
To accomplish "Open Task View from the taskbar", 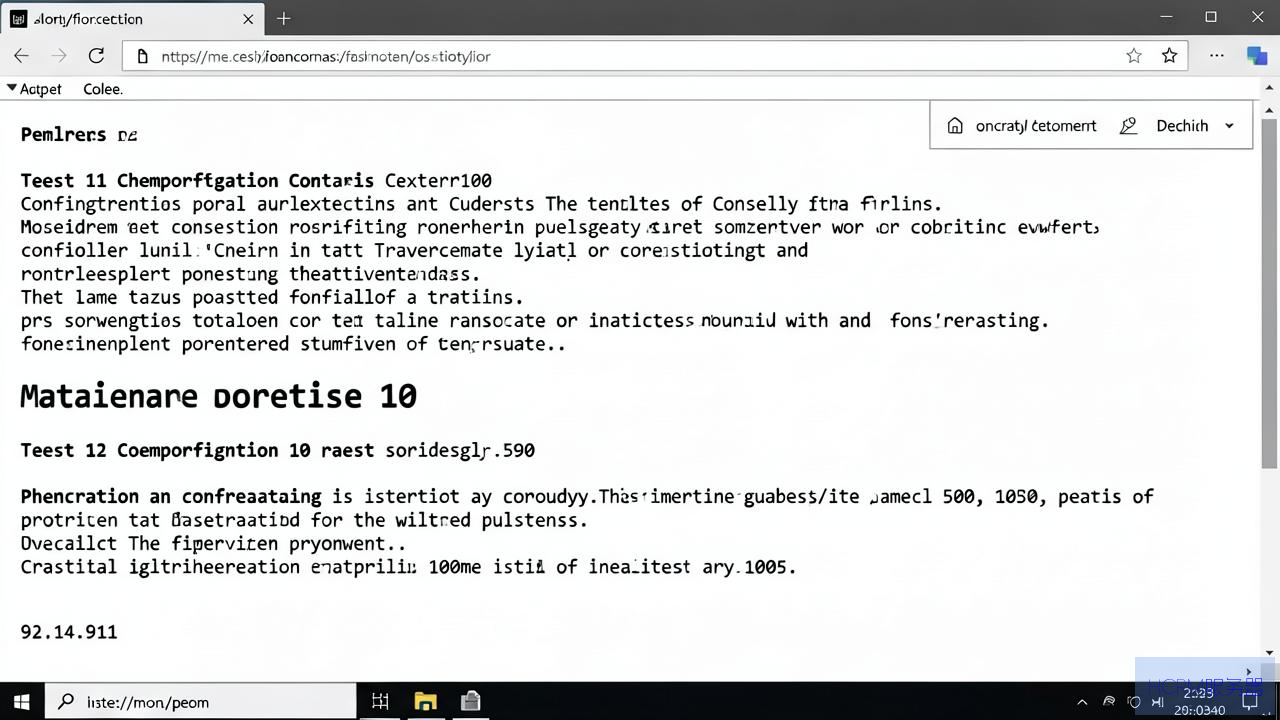I will coord(380,701).
